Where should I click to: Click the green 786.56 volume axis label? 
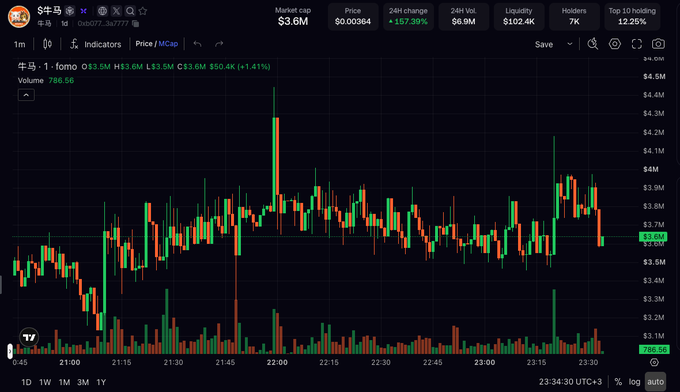pyautogui.click(x=654, y=350)
